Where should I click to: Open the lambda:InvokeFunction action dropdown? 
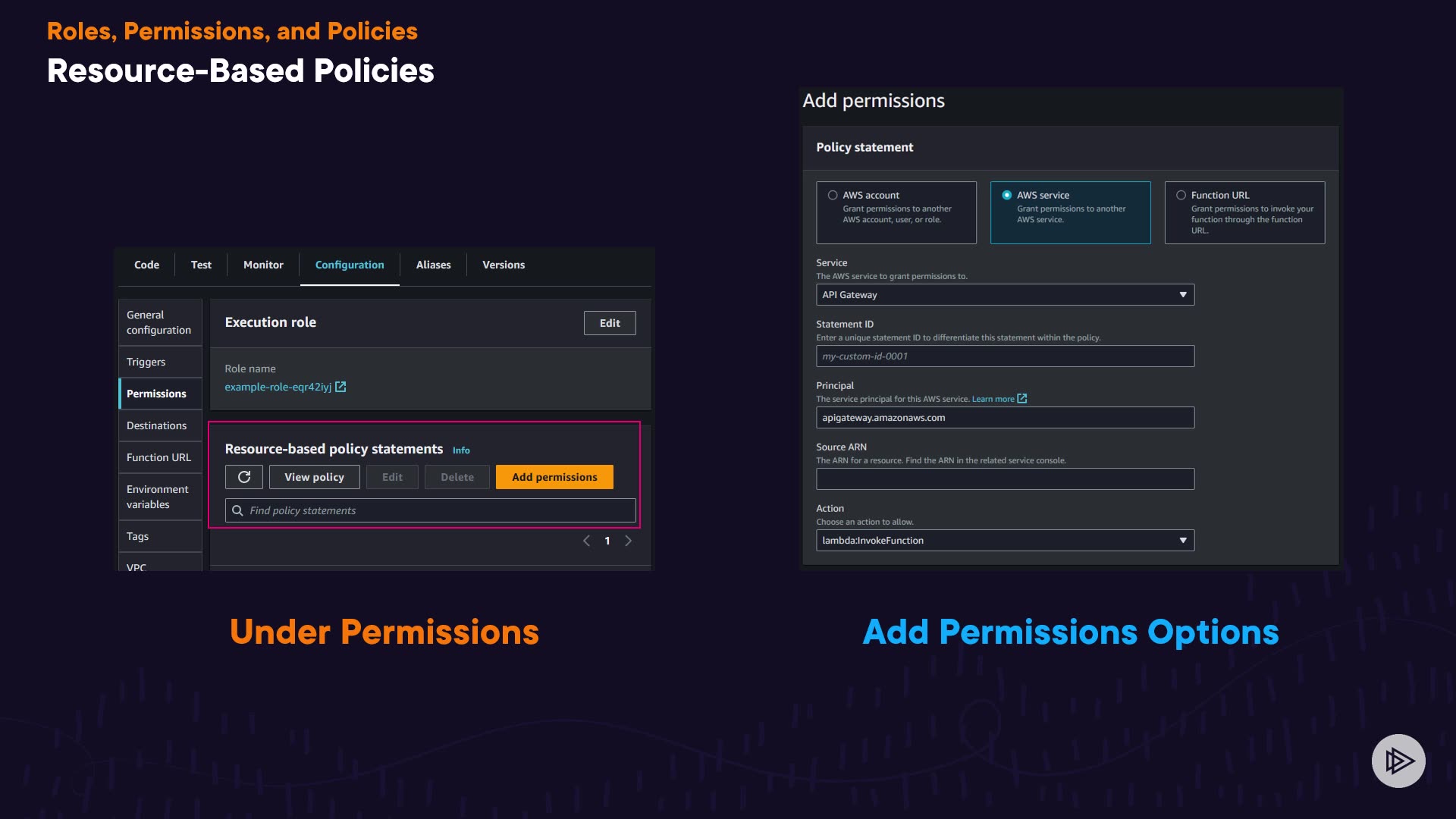[x=1005, y=541]
